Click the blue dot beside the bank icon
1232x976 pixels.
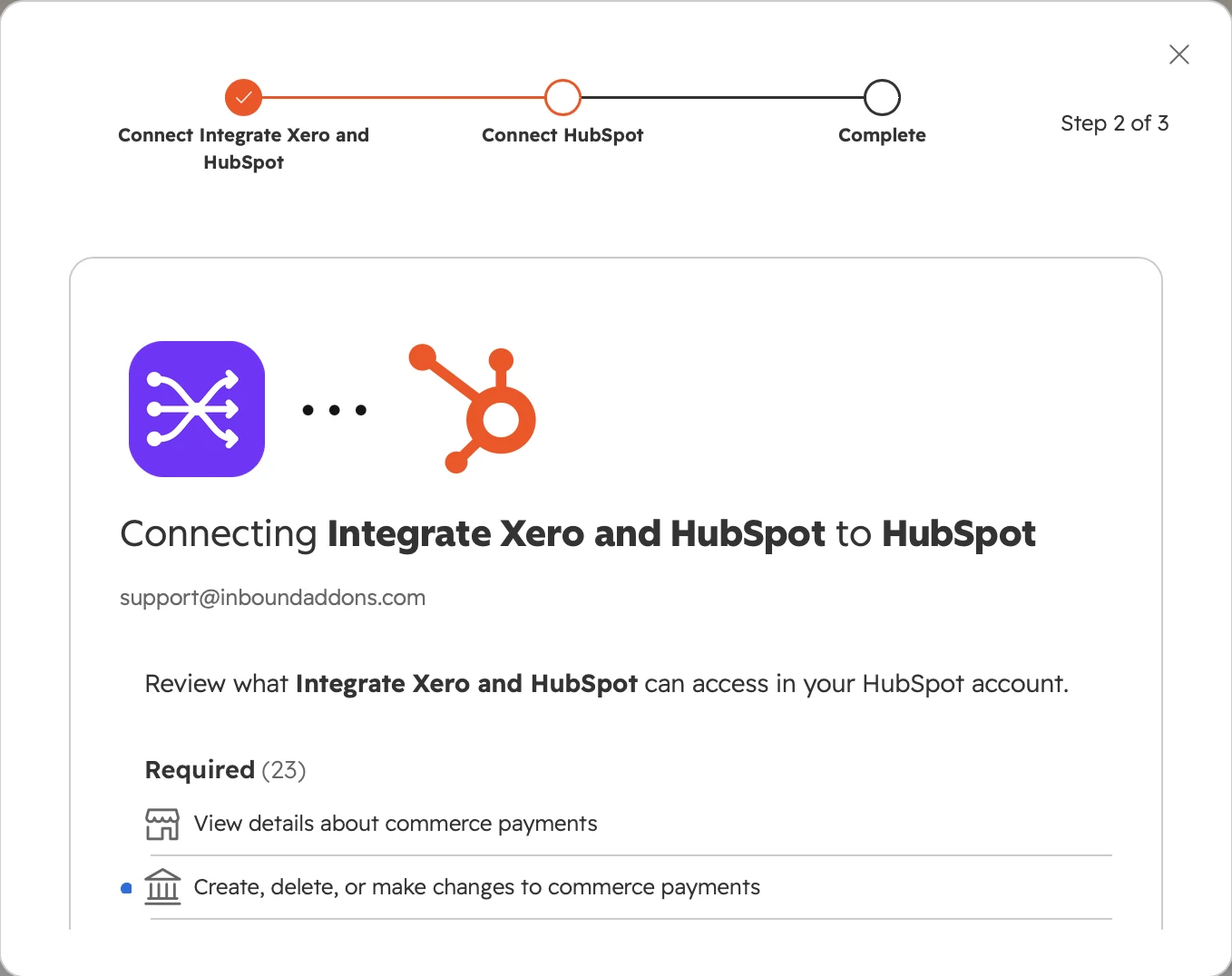coord(126,888)
